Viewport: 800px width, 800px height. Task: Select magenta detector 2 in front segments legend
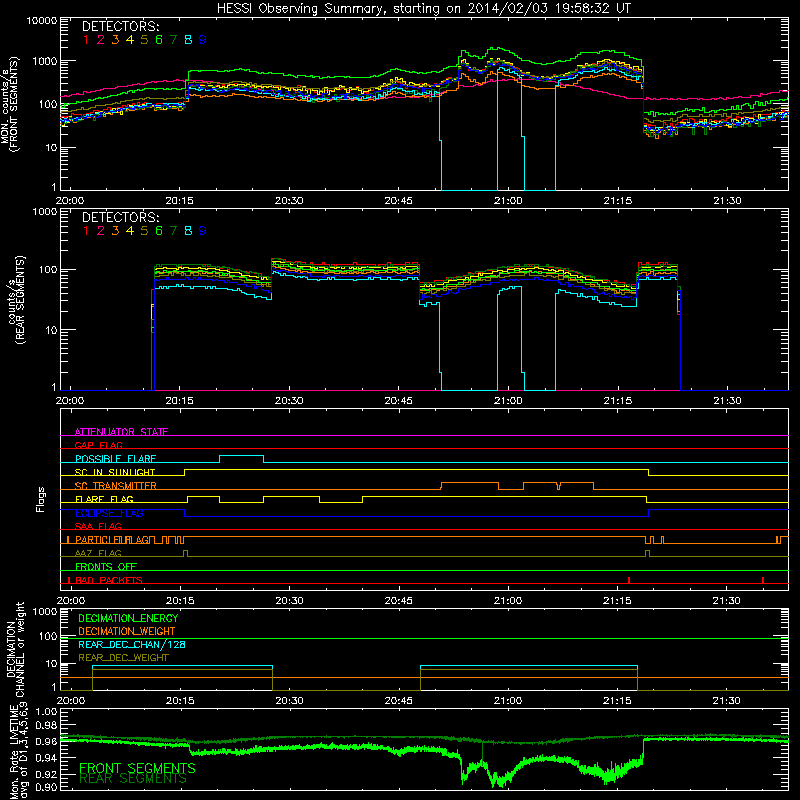click(101, 40)
